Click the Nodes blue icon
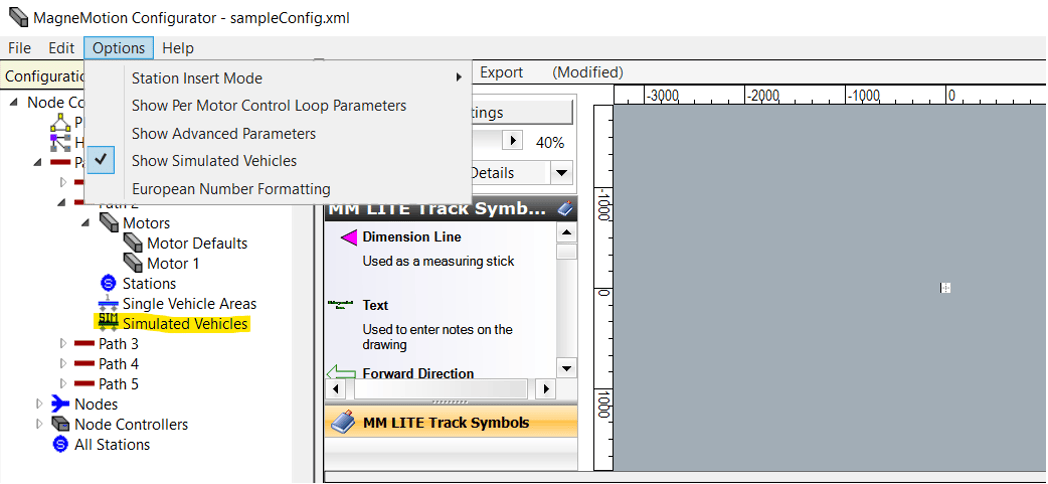1048x484 pixels. click(x=61, y=404)
